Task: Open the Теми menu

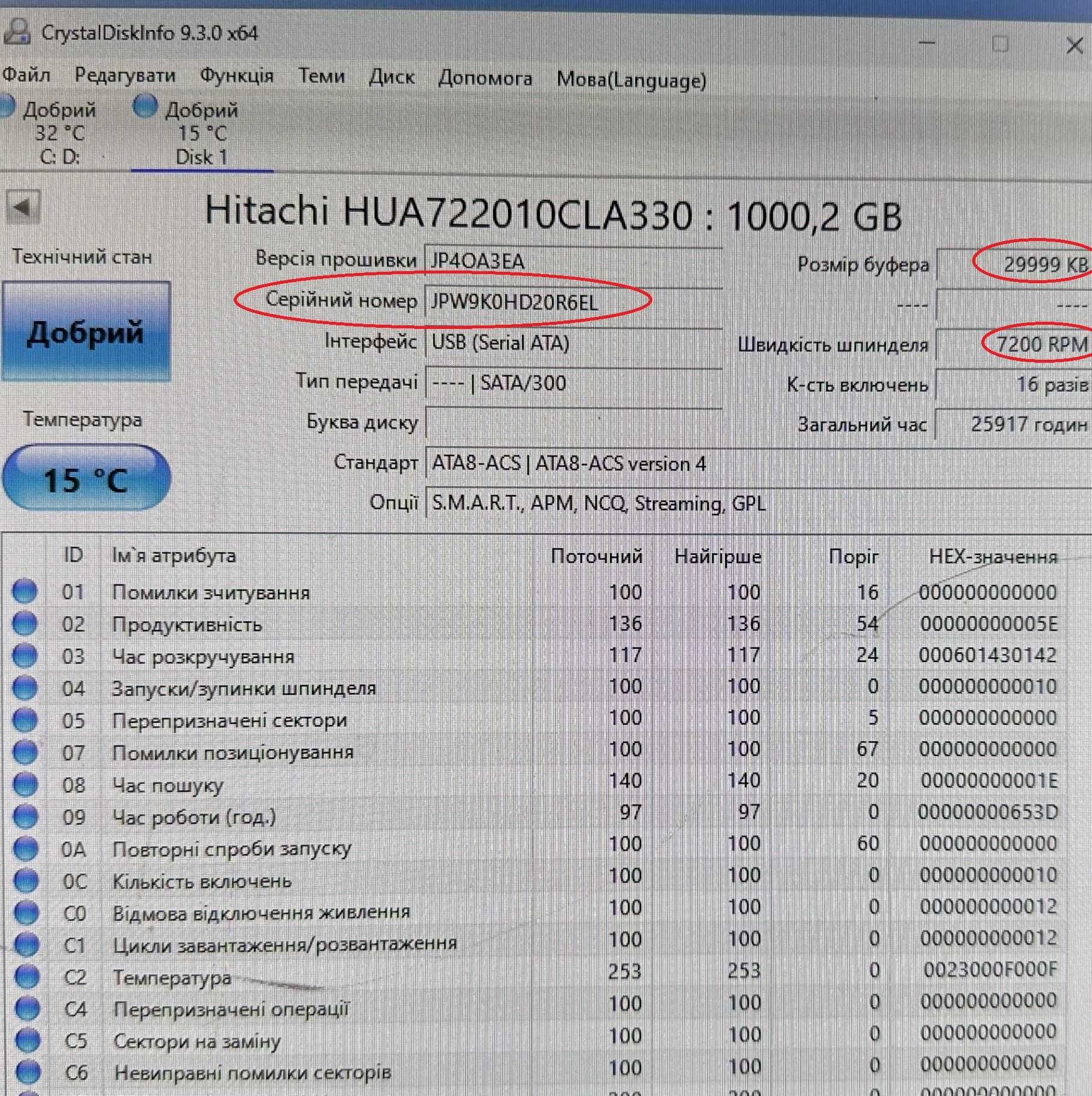Action: click(x=322, y=76)
